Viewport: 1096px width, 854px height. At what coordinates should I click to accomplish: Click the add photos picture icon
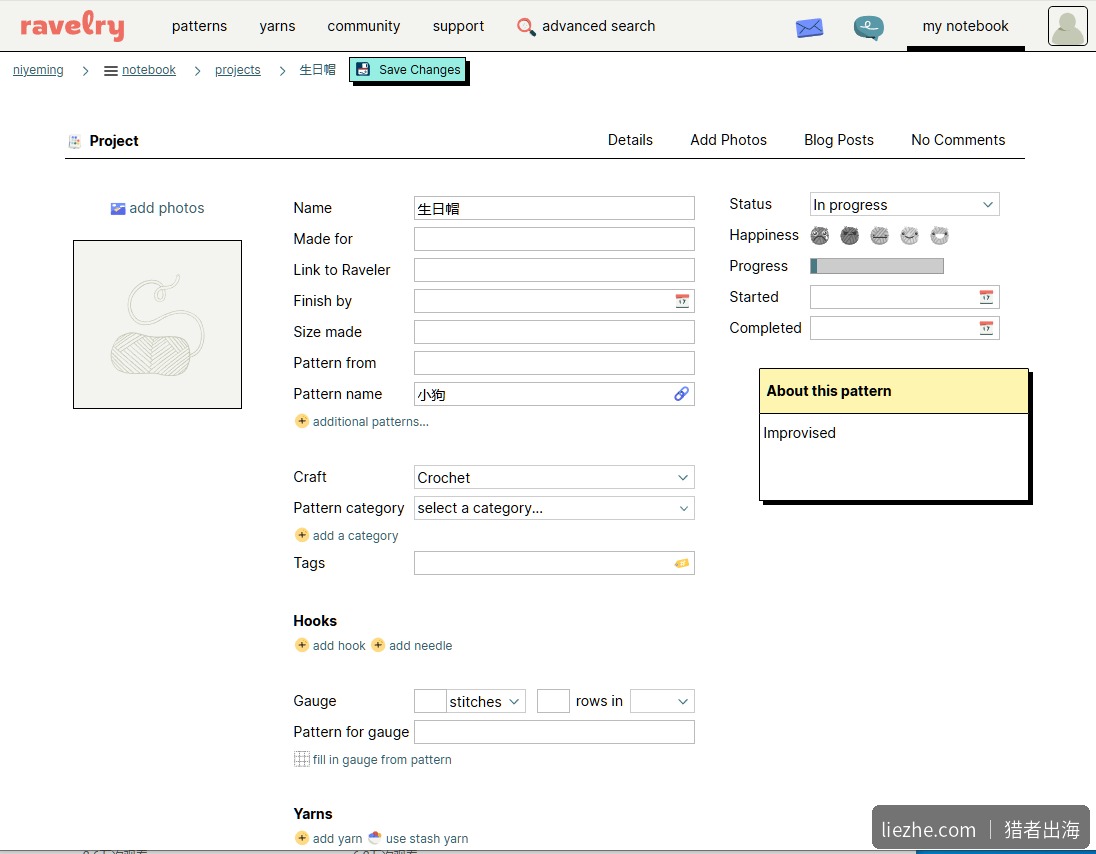pyautogui.click(x=117, y=208)
